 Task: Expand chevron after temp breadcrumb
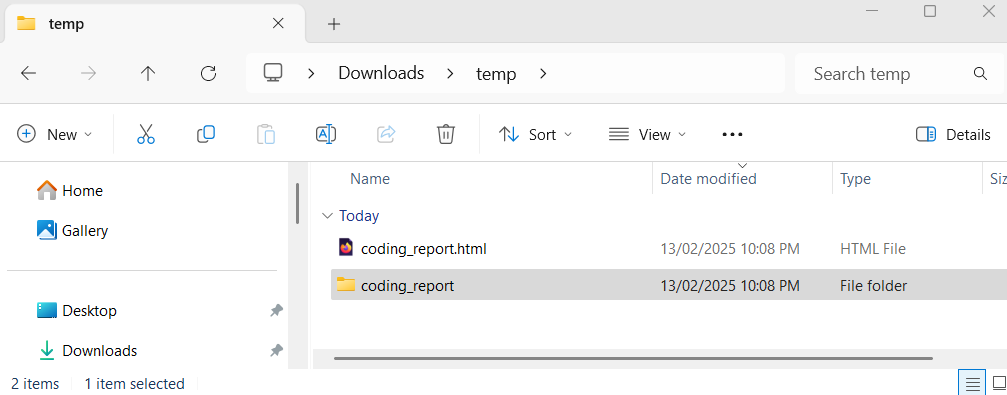543,74
